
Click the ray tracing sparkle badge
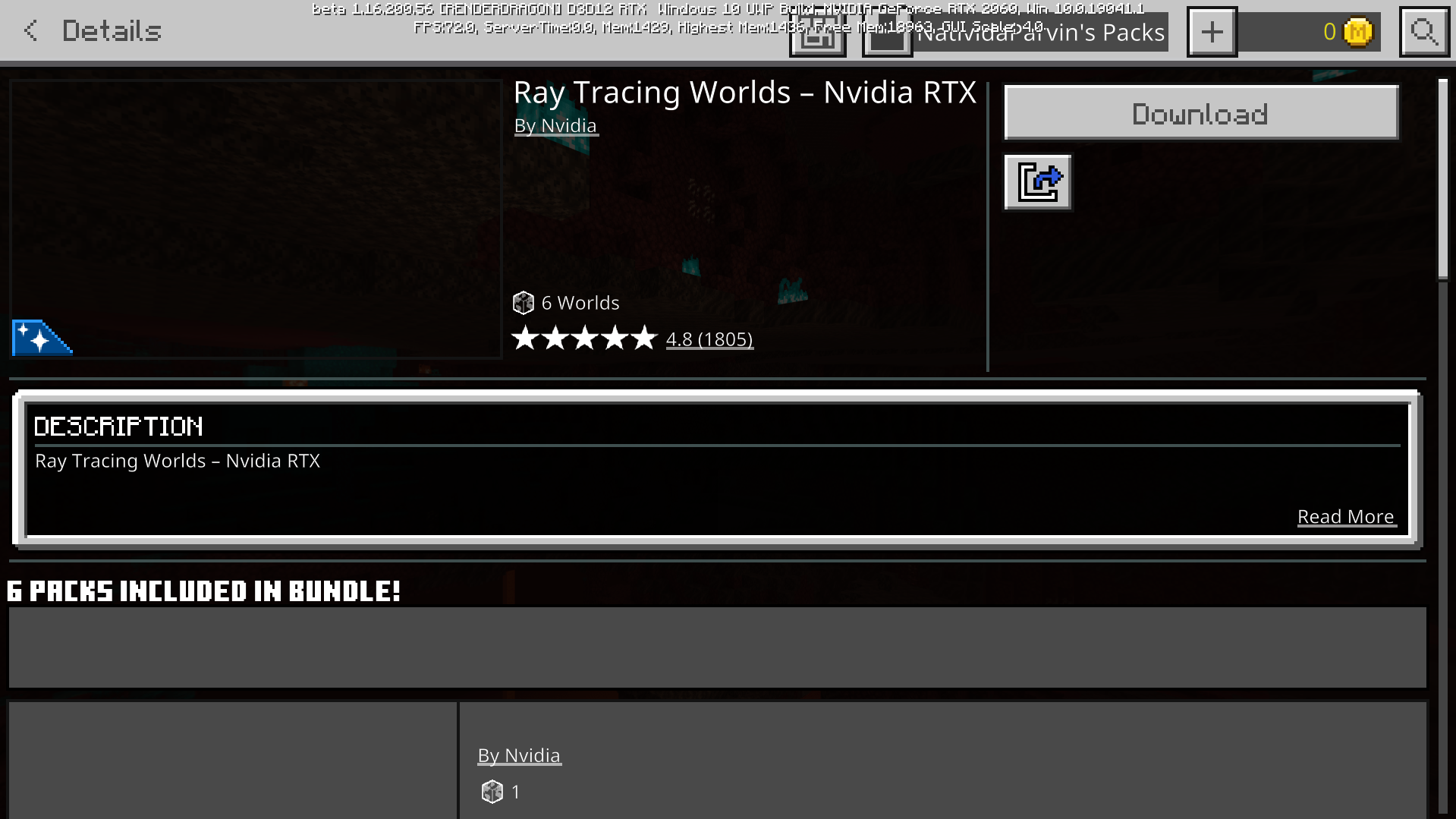pyautogui.click(x=42, y=338)
